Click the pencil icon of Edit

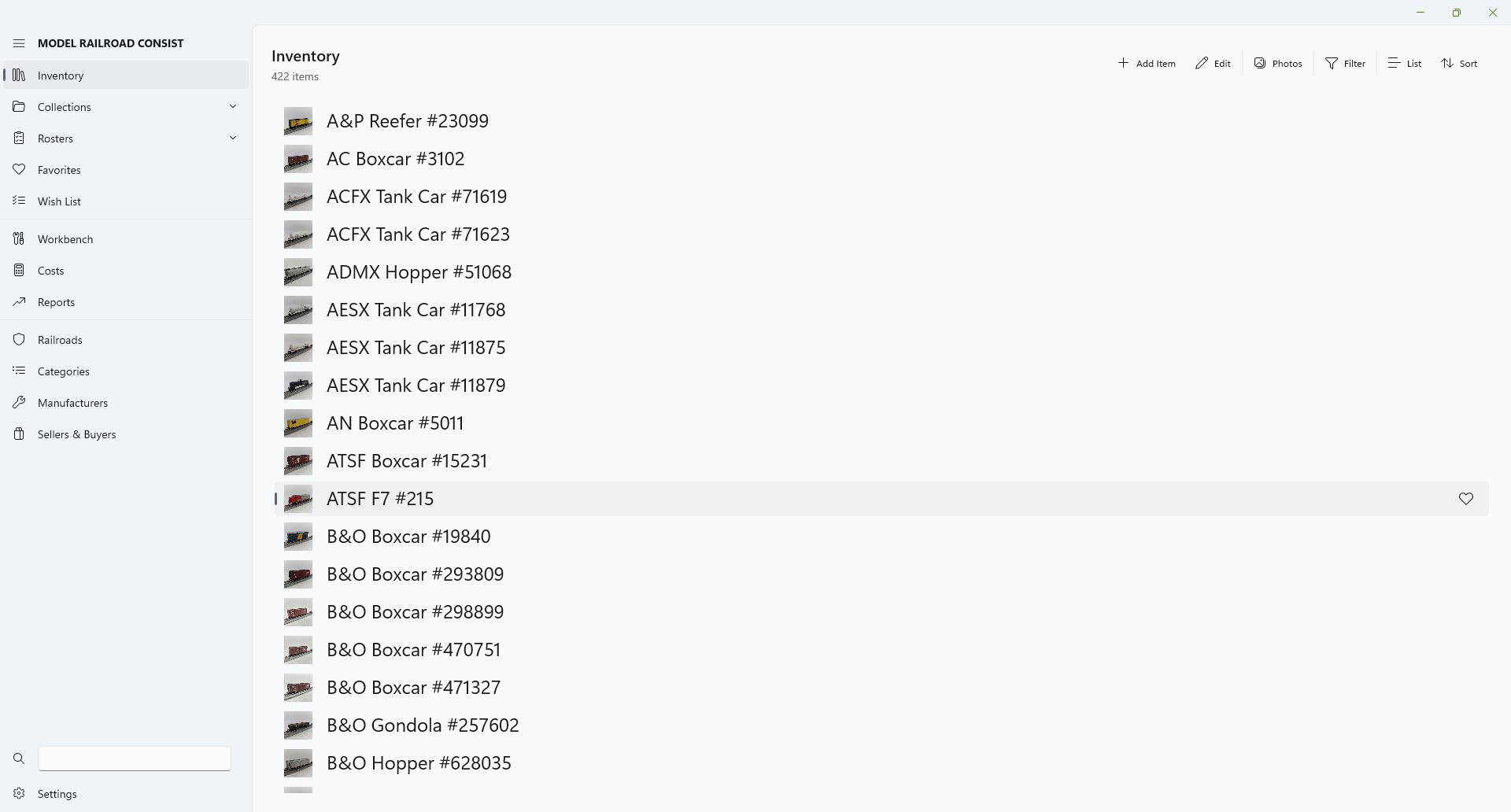1201,63
